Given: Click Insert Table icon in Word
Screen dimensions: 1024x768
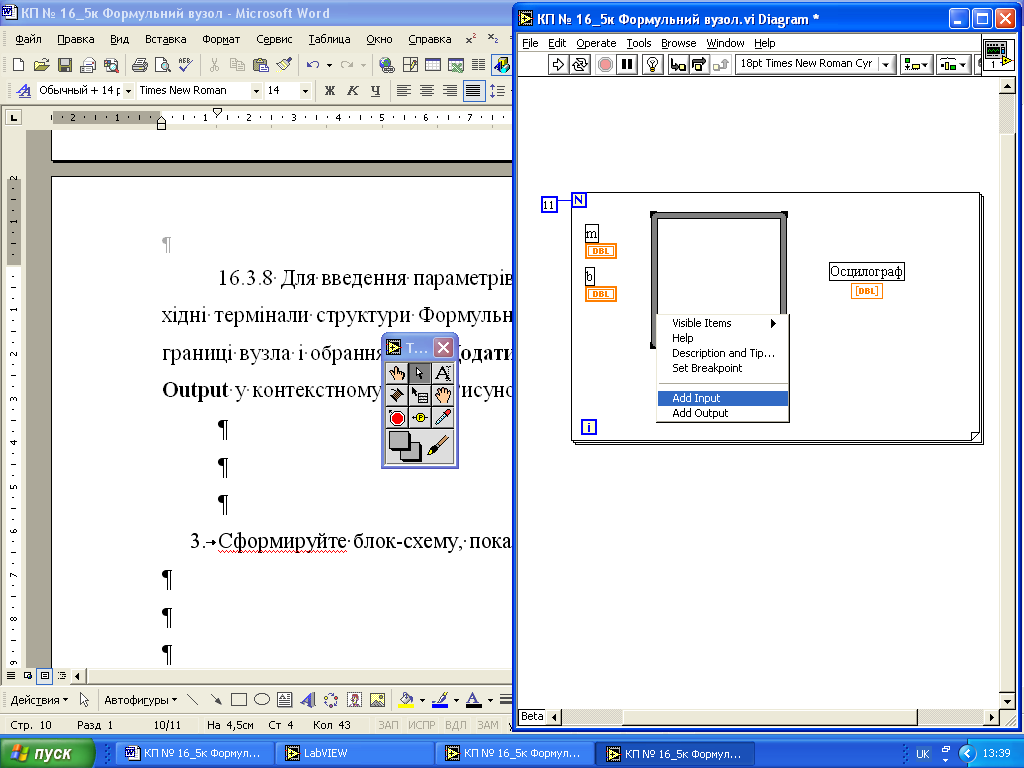Looking at the screenshot, I should pos(432,64).
